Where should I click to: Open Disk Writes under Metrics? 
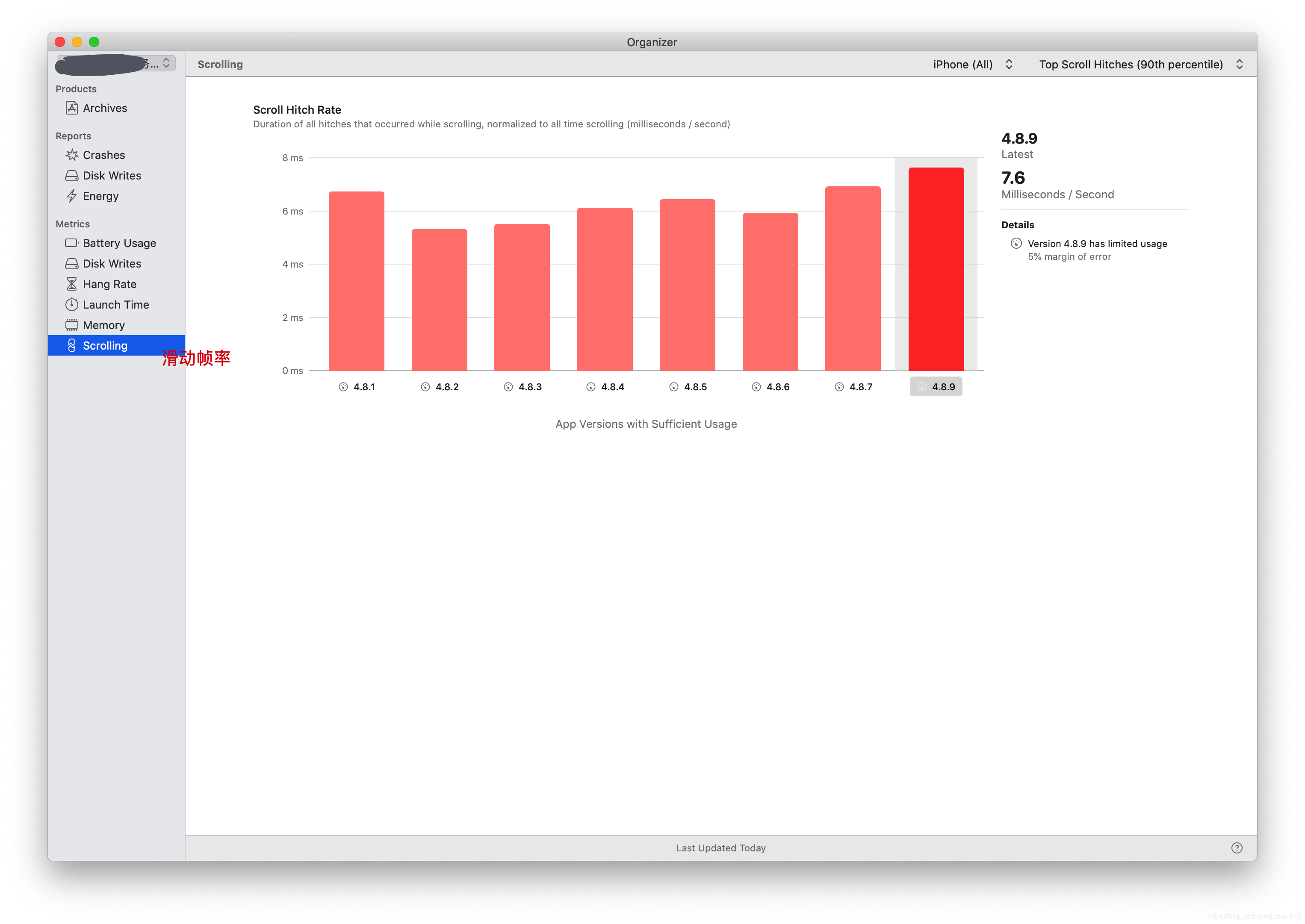click(x=112, y=263)
